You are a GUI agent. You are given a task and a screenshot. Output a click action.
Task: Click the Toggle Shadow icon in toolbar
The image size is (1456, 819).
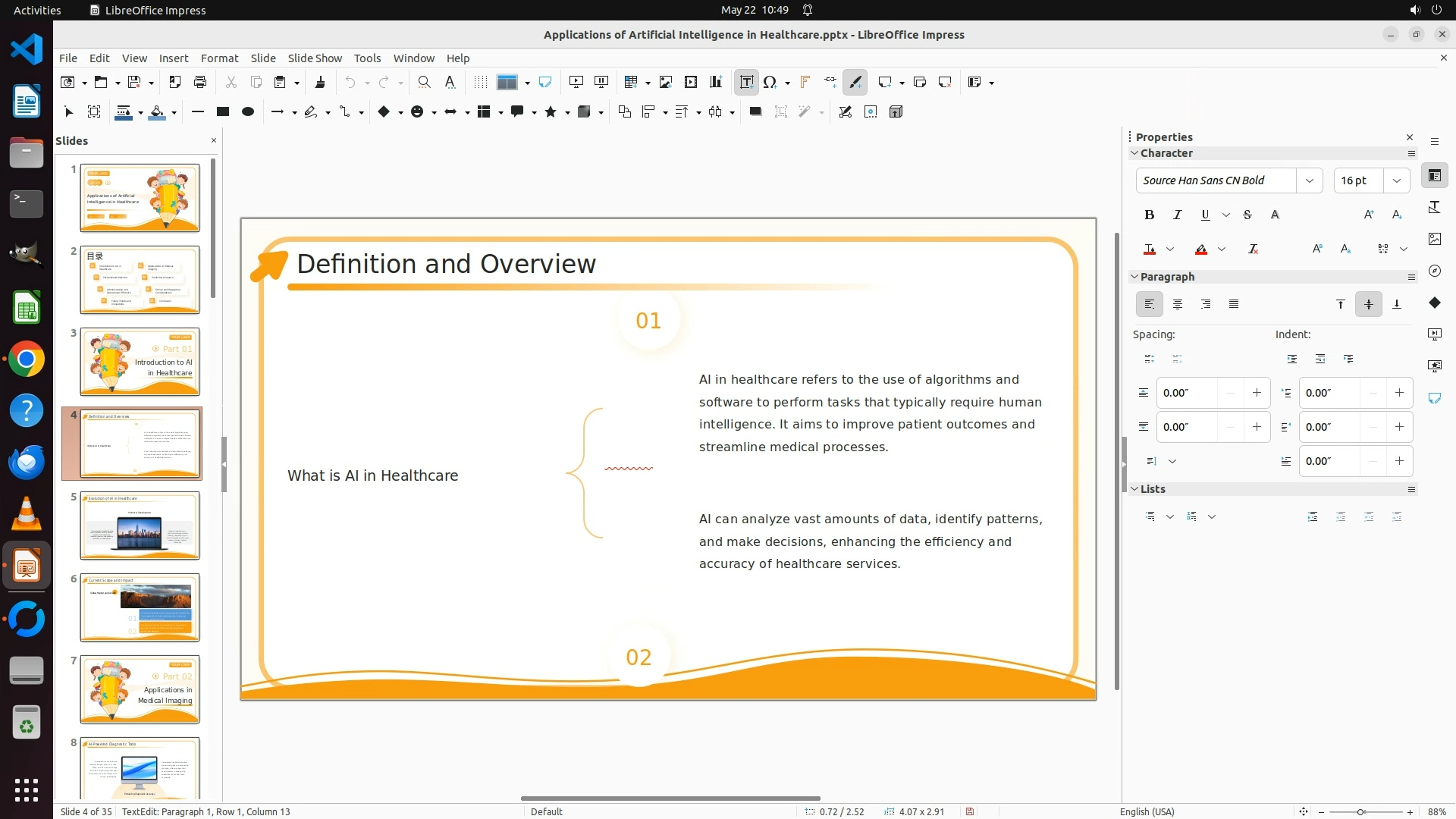tap(755, 112)
